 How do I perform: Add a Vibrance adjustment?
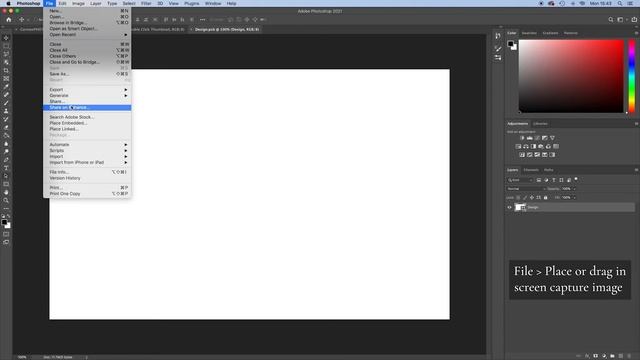tap(552, 138)
